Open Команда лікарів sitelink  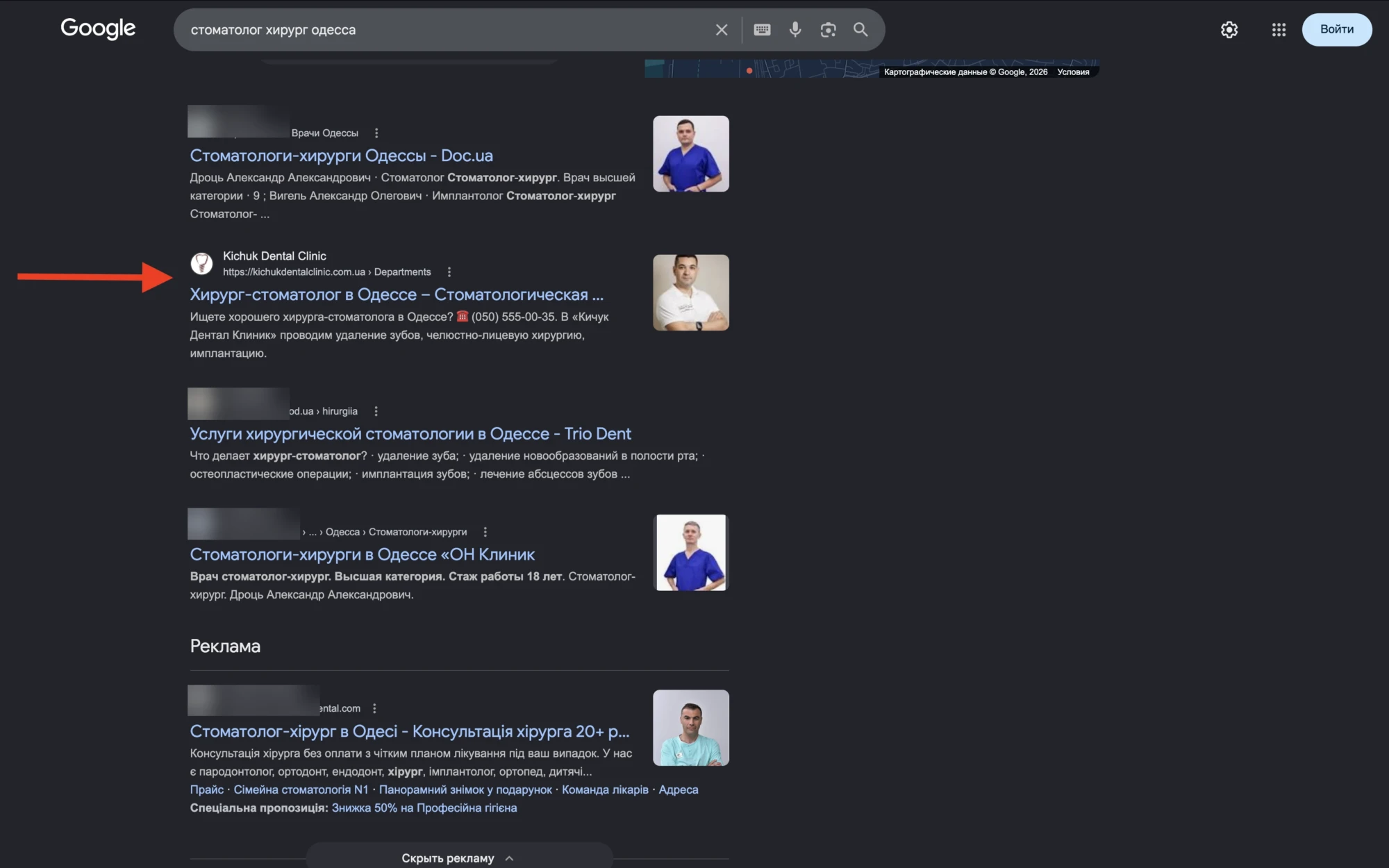coord(605,790)
